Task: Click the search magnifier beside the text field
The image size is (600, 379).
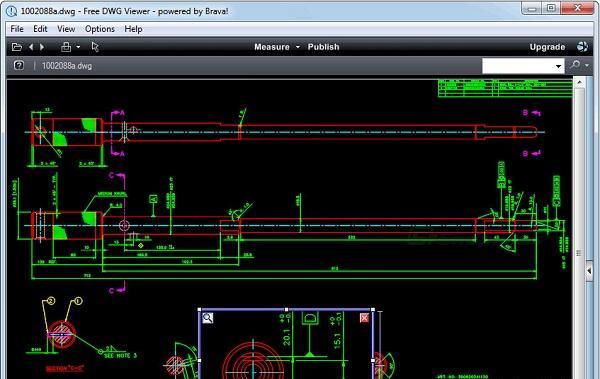Action: (575, 65)
